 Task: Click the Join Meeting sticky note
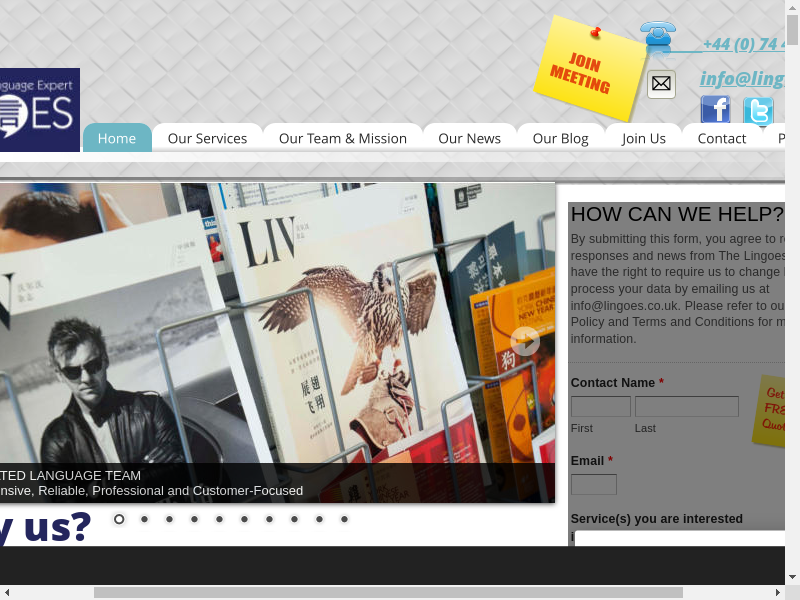[x=589, y=69]
